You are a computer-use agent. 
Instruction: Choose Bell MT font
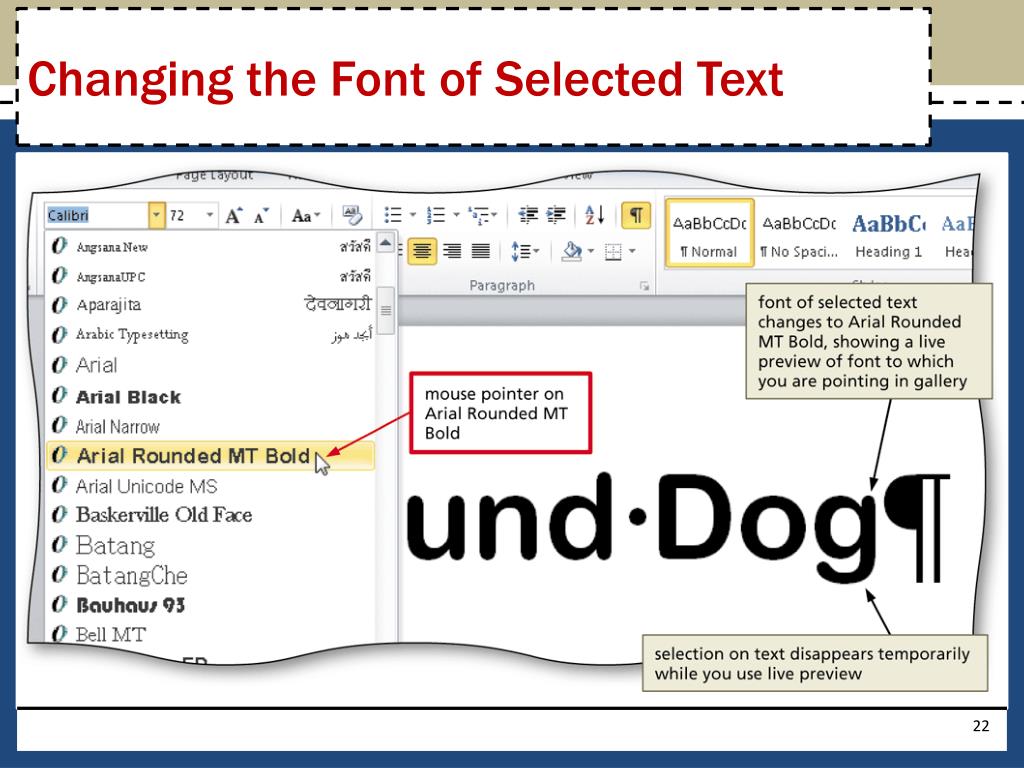pyautogui.click(x=210, y=634)
